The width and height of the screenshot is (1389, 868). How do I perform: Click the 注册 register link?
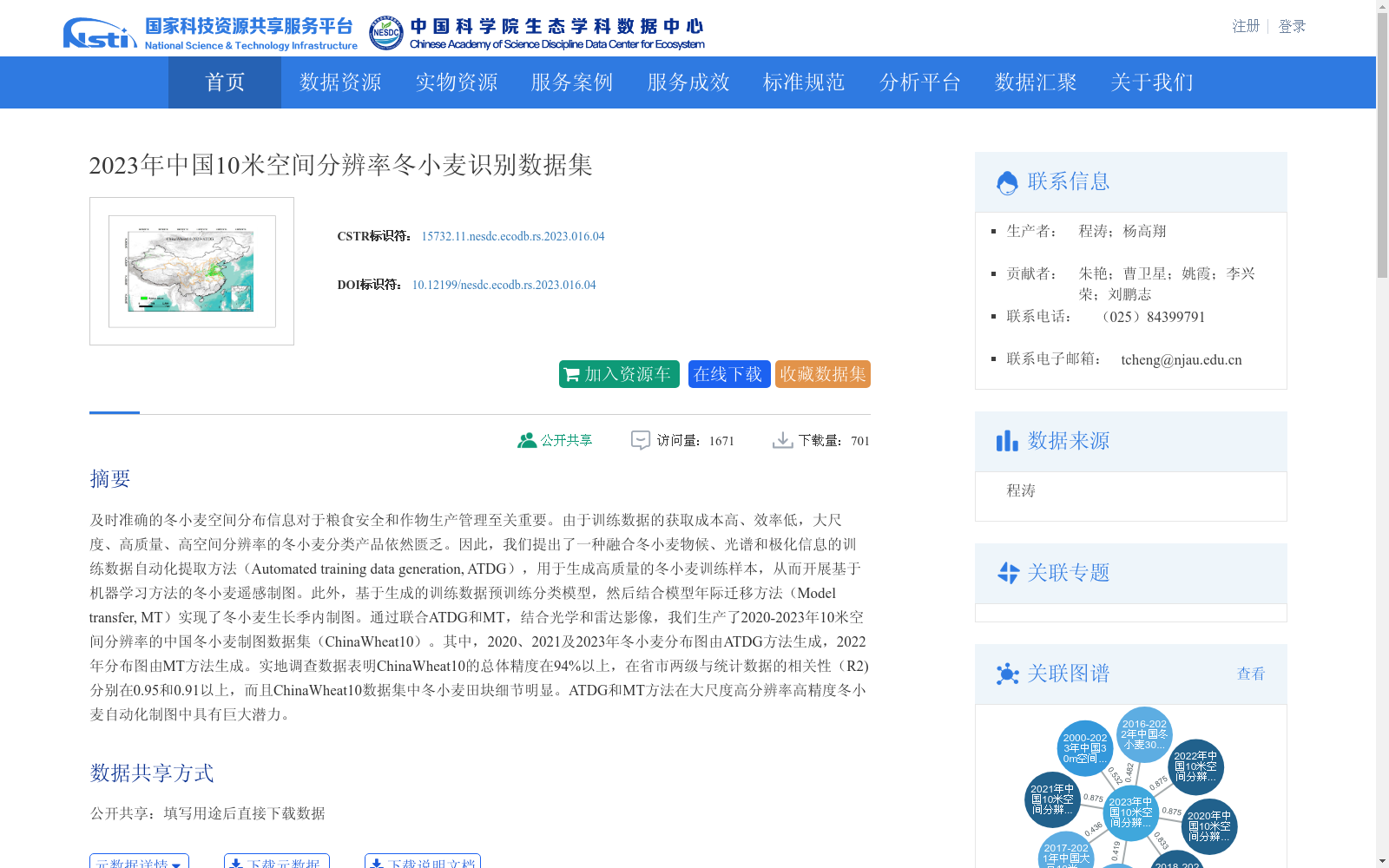[1246, 26]
